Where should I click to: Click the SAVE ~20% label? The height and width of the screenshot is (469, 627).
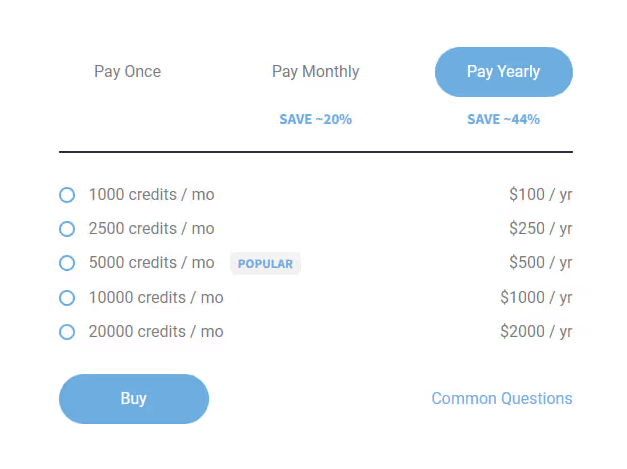(315, 120)
